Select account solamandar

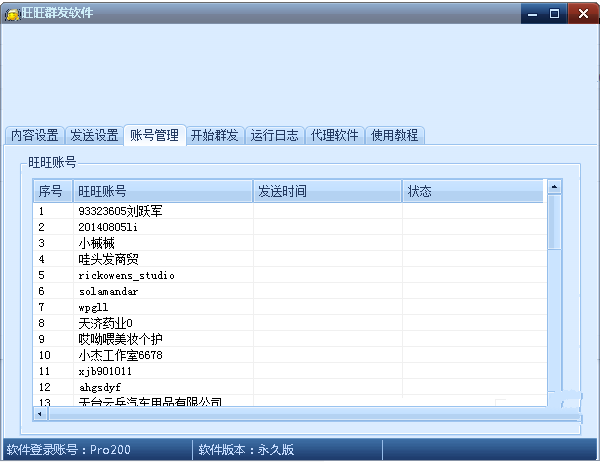108,292
